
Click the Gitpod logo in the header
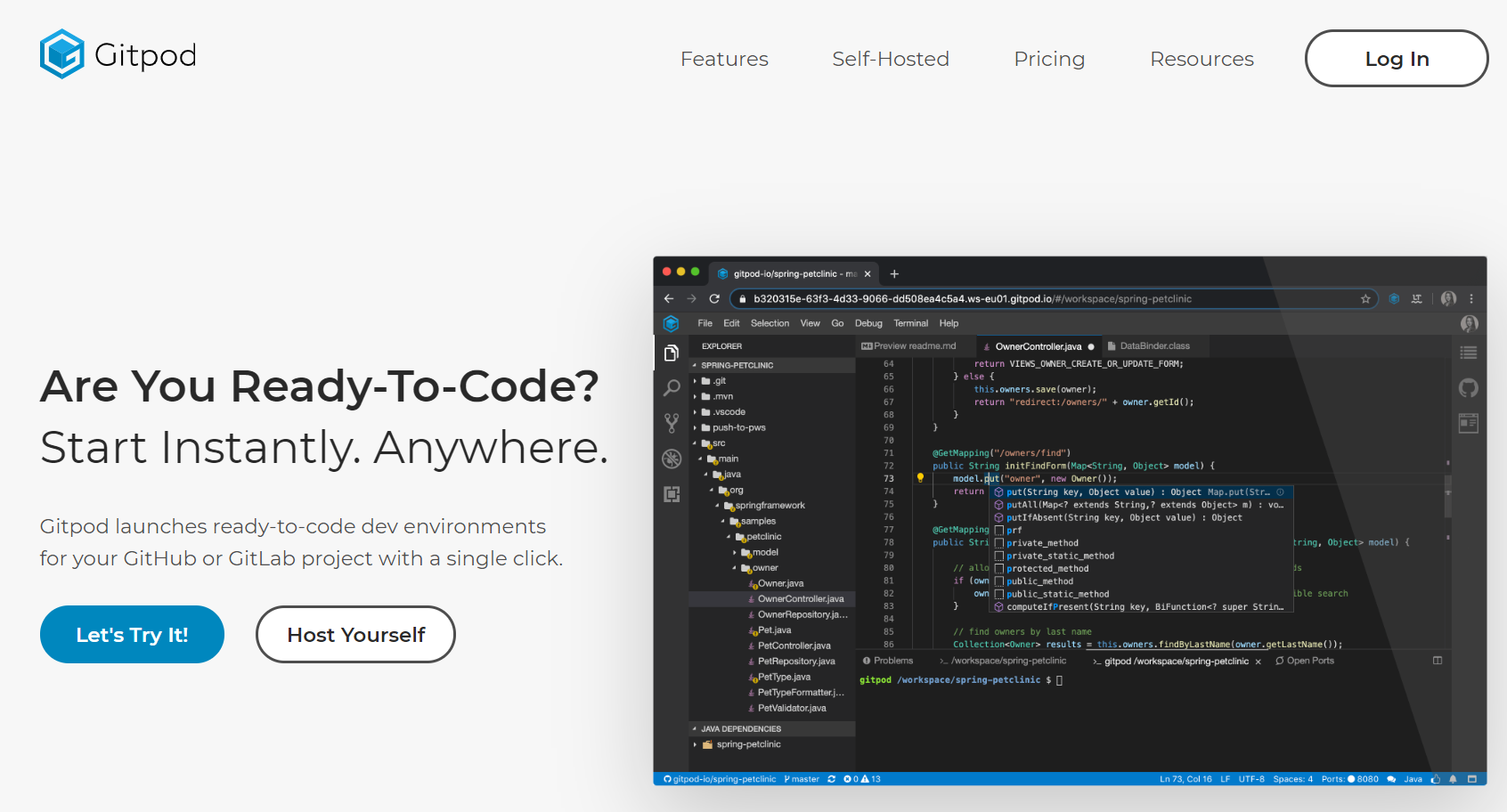pos(118,54)
